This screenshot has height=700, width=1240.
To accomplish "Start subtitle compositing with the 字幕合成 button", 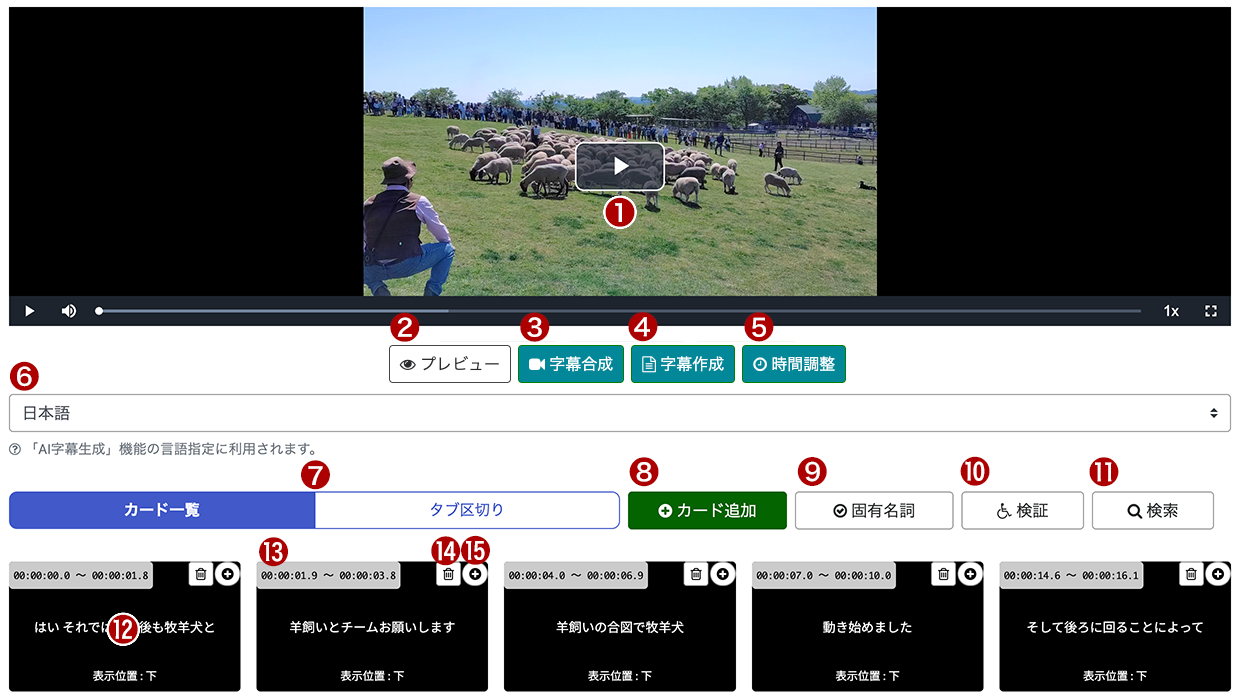I will [570, 364].
